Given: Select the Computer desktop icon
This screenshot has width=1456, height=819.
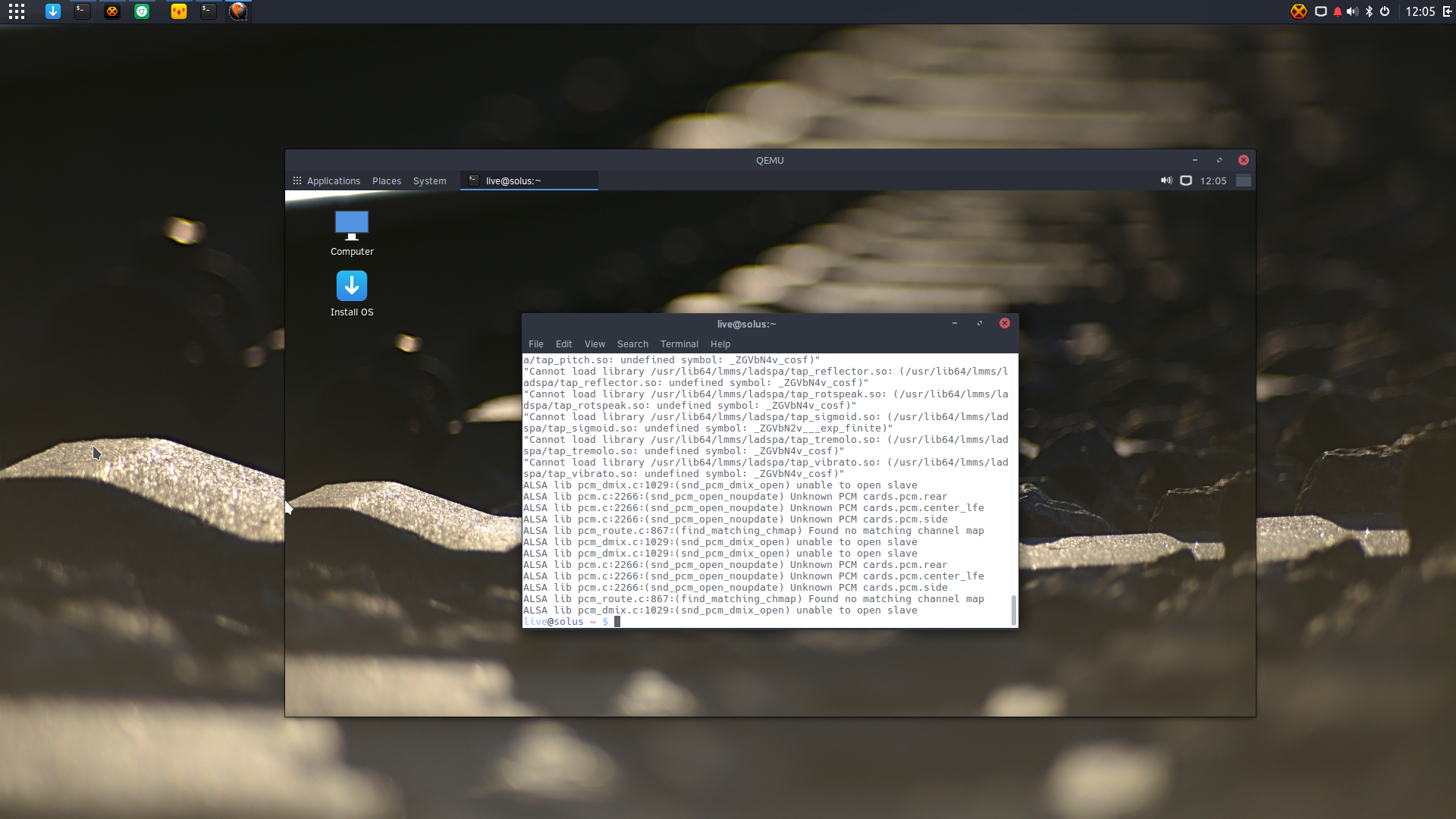Looking at the screenshot, I should [x=352, y=234].
